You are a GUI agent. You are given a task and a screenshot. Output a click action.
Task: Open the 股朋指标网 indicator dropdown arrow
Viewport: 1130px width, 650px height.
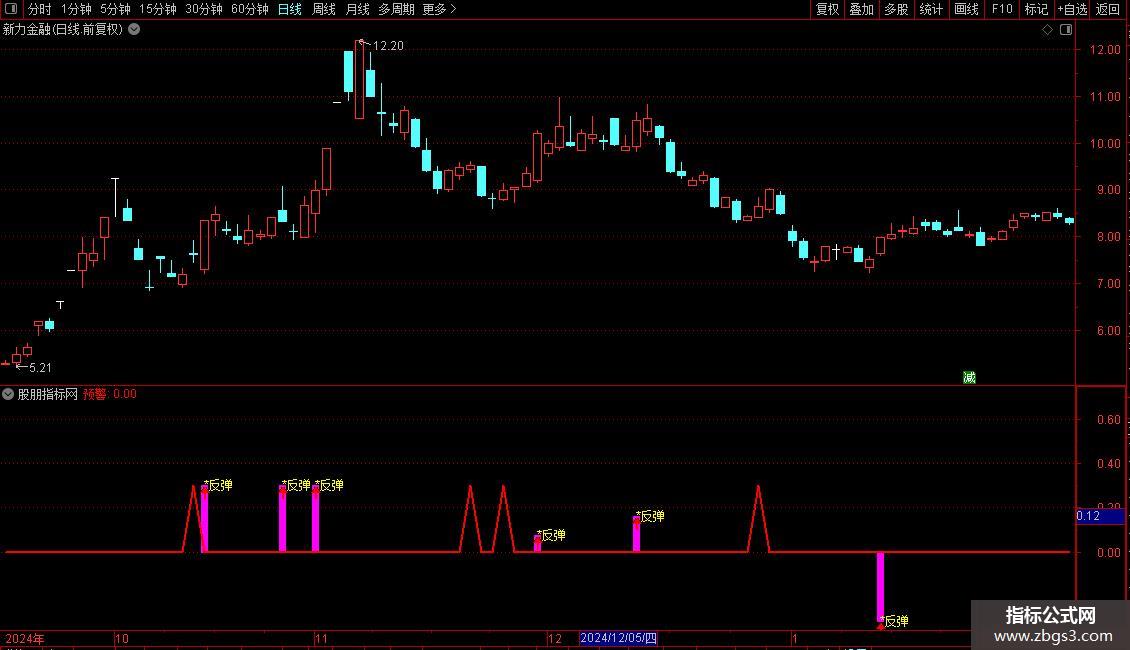pyautogui.click(x=8, y=394)
